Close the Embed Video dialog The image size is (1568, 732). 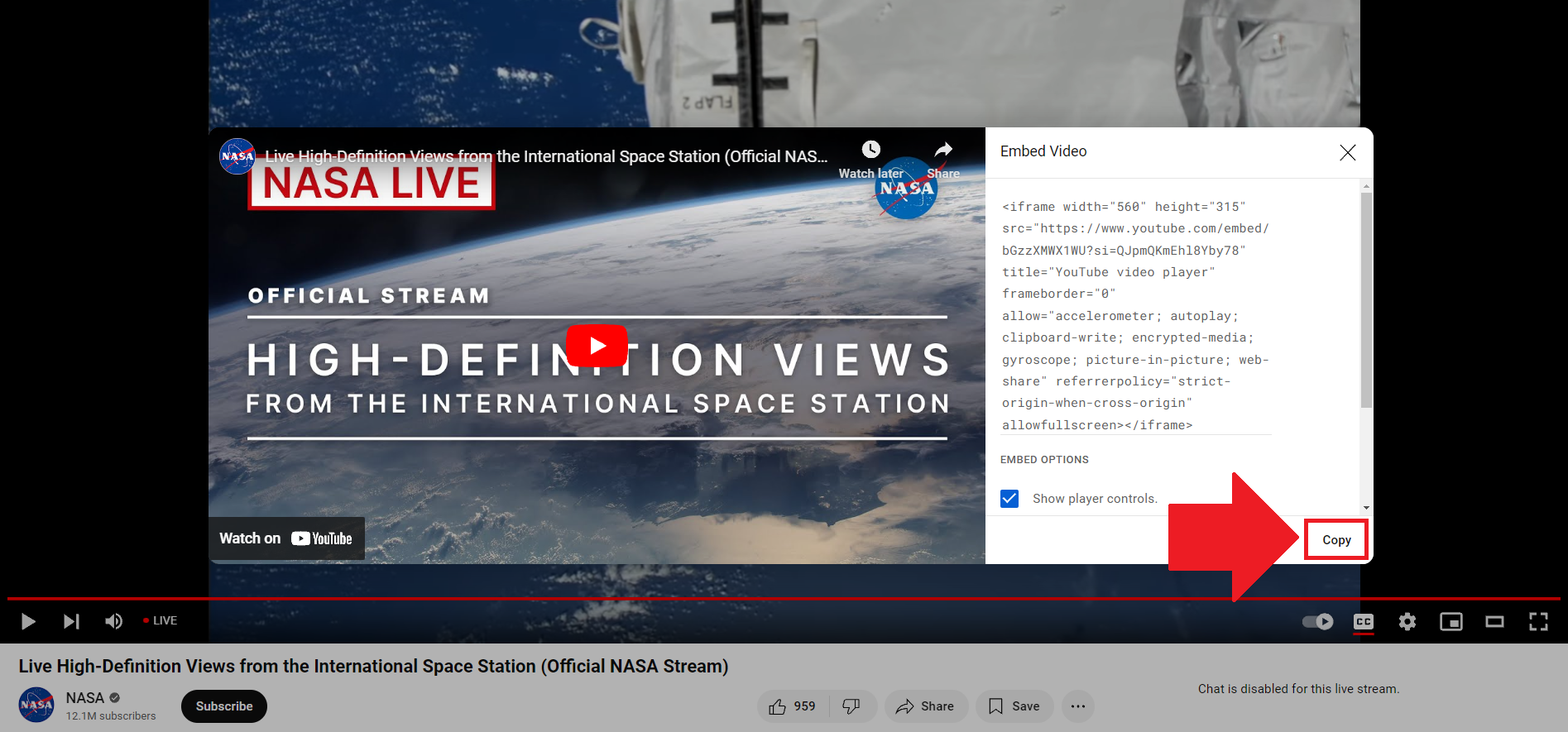1348,152
